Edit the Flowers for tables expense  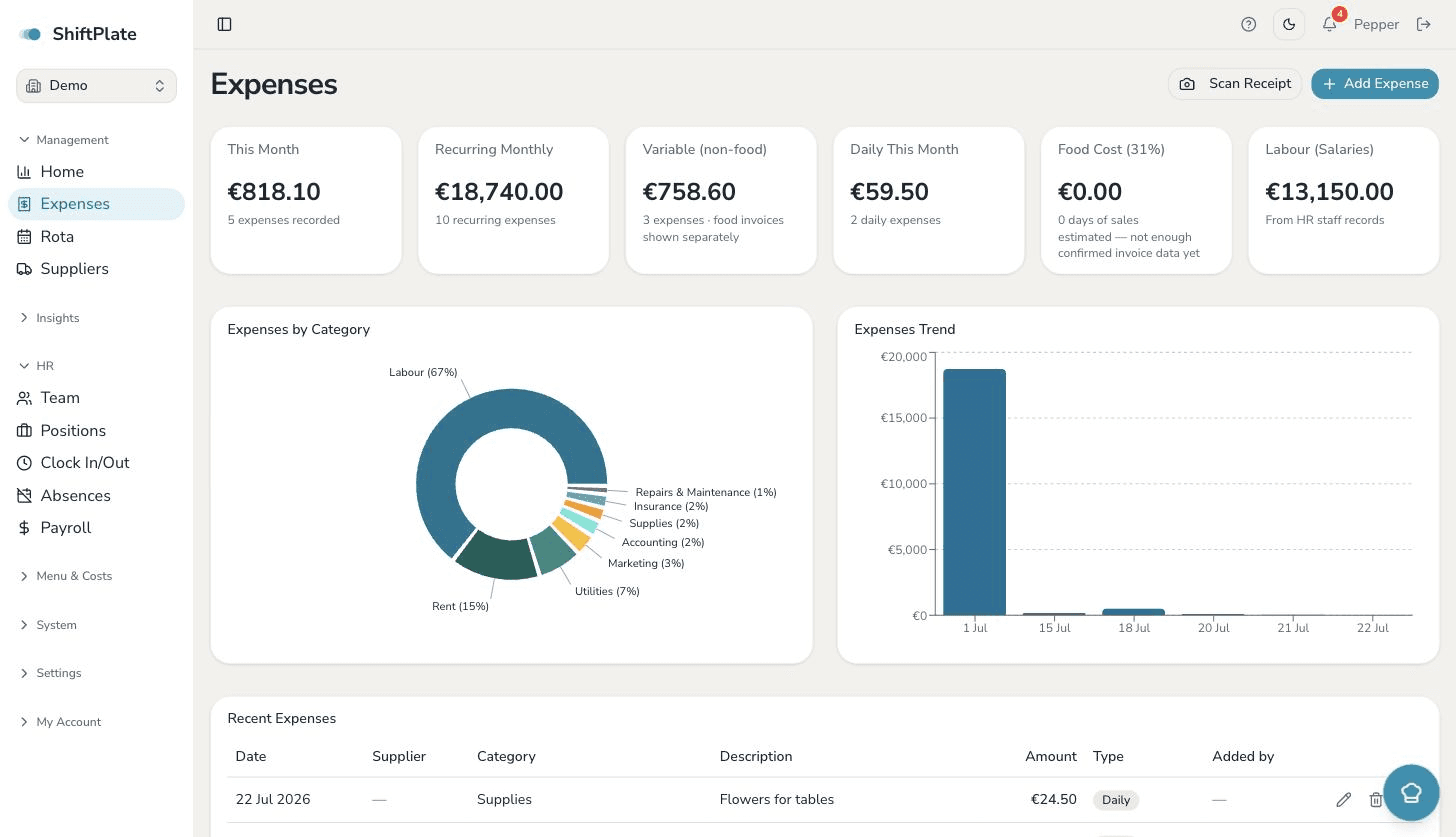(1344, 800)
